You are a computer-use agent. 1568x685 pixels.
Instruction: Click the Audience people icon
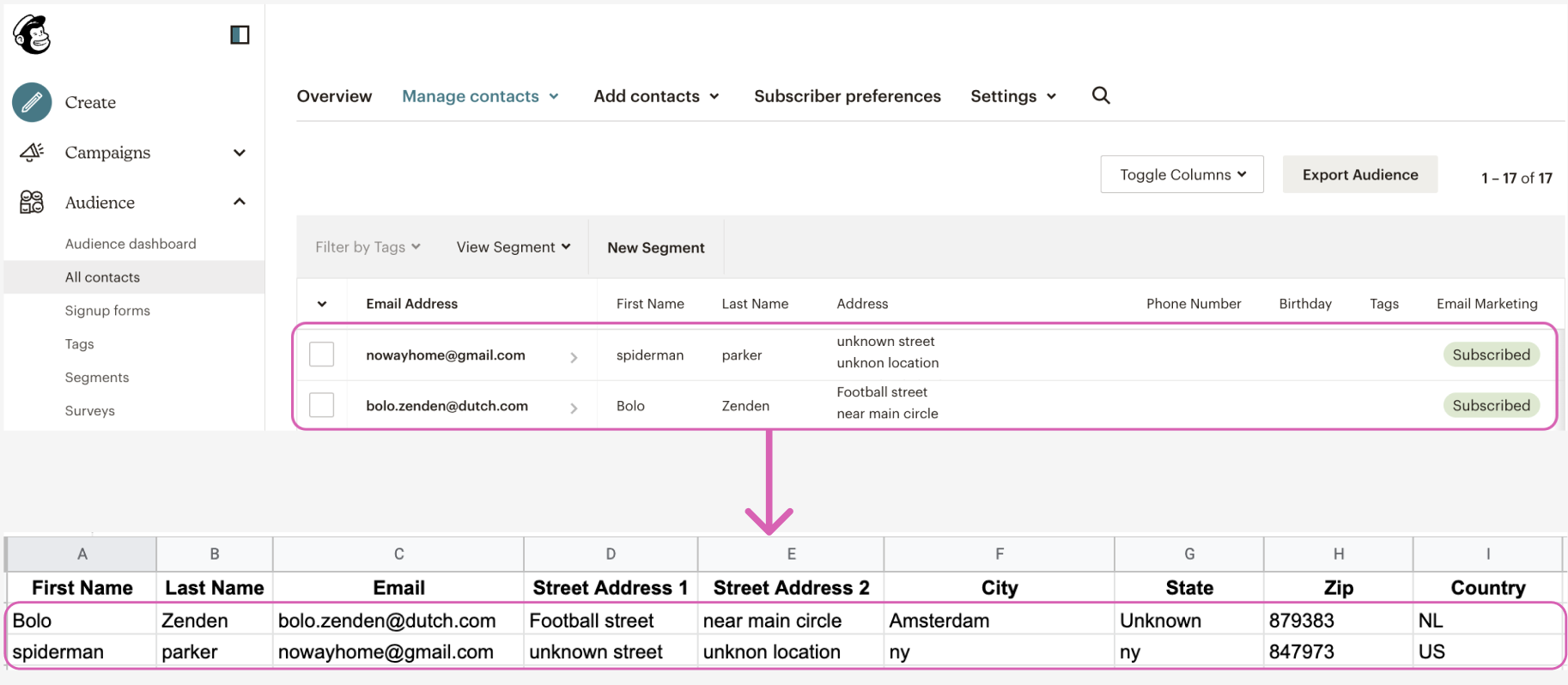click(32, 203)
